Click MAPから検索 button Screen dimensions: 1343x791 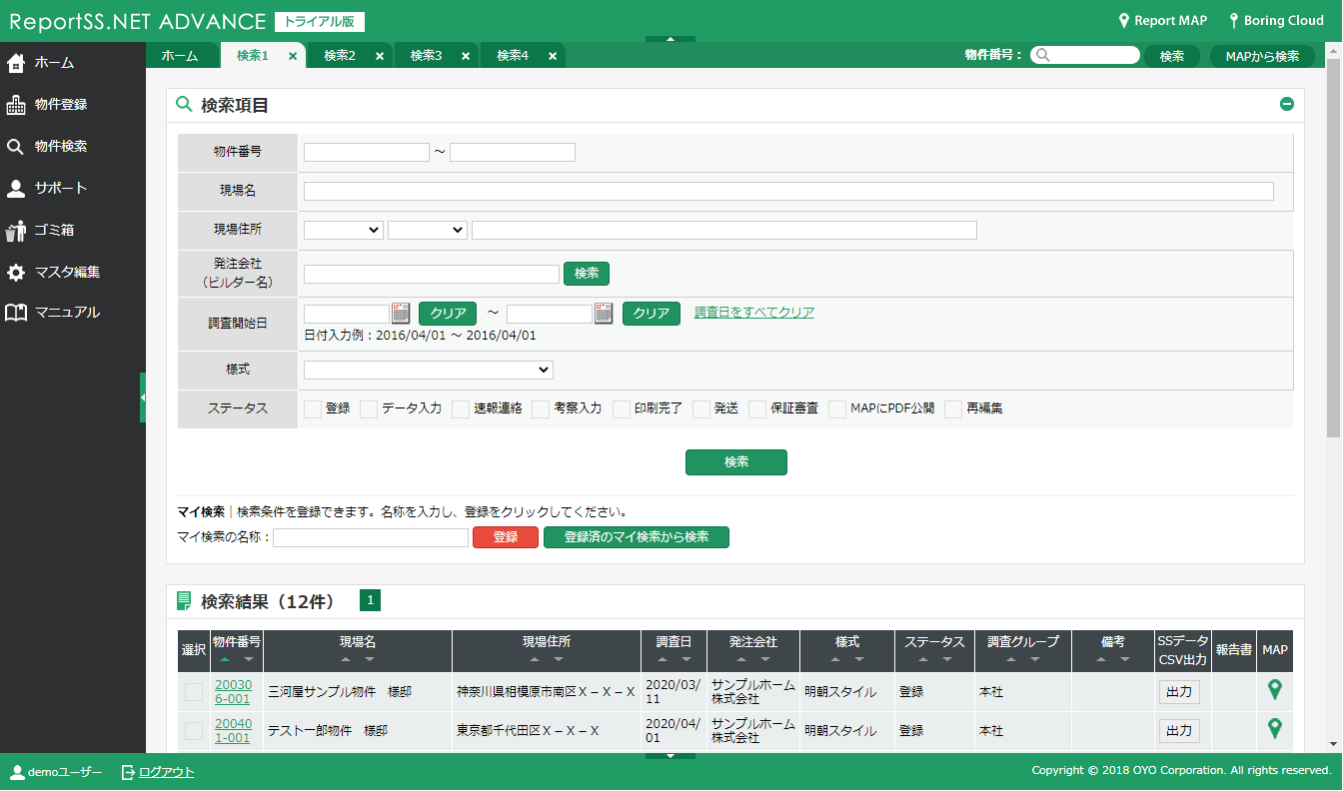tap(1262, 56)
